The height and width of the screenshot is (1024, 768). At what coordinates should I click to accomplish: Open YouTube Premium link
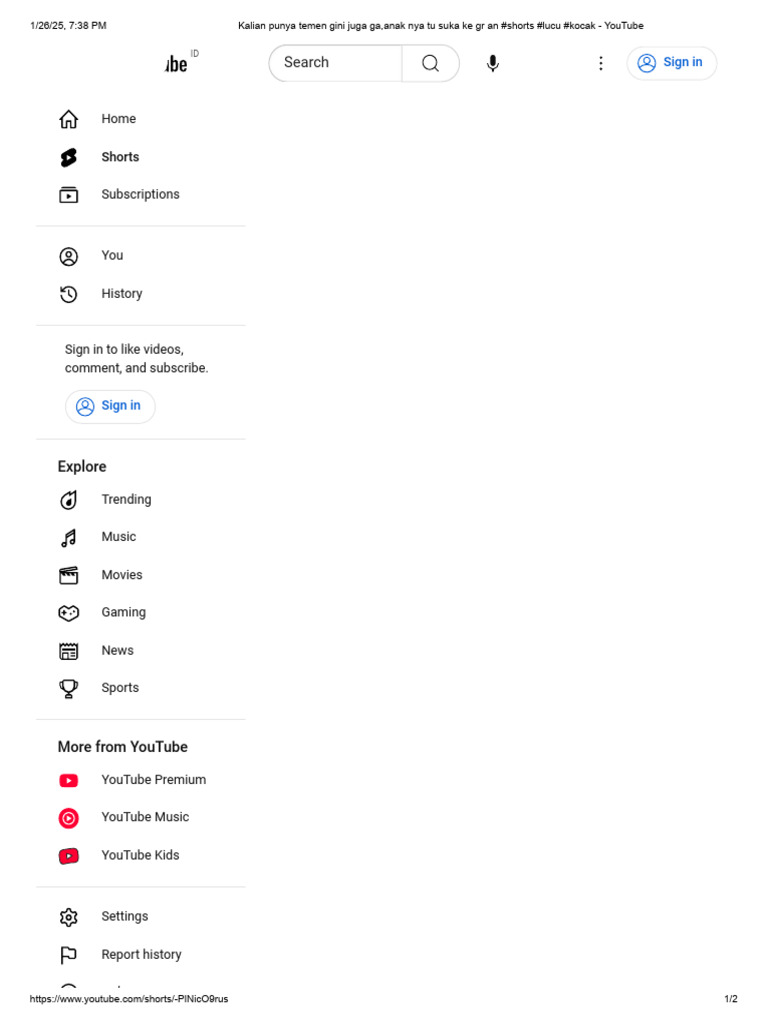click(x=153, y=780)
